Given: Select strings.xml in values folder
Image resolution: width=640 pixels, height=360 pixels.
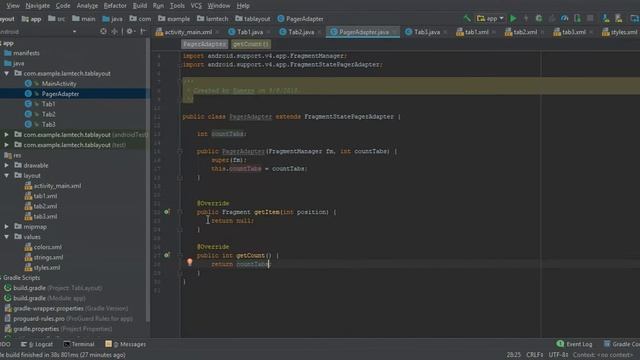Looking at the screenshot, I should (48, 257).
